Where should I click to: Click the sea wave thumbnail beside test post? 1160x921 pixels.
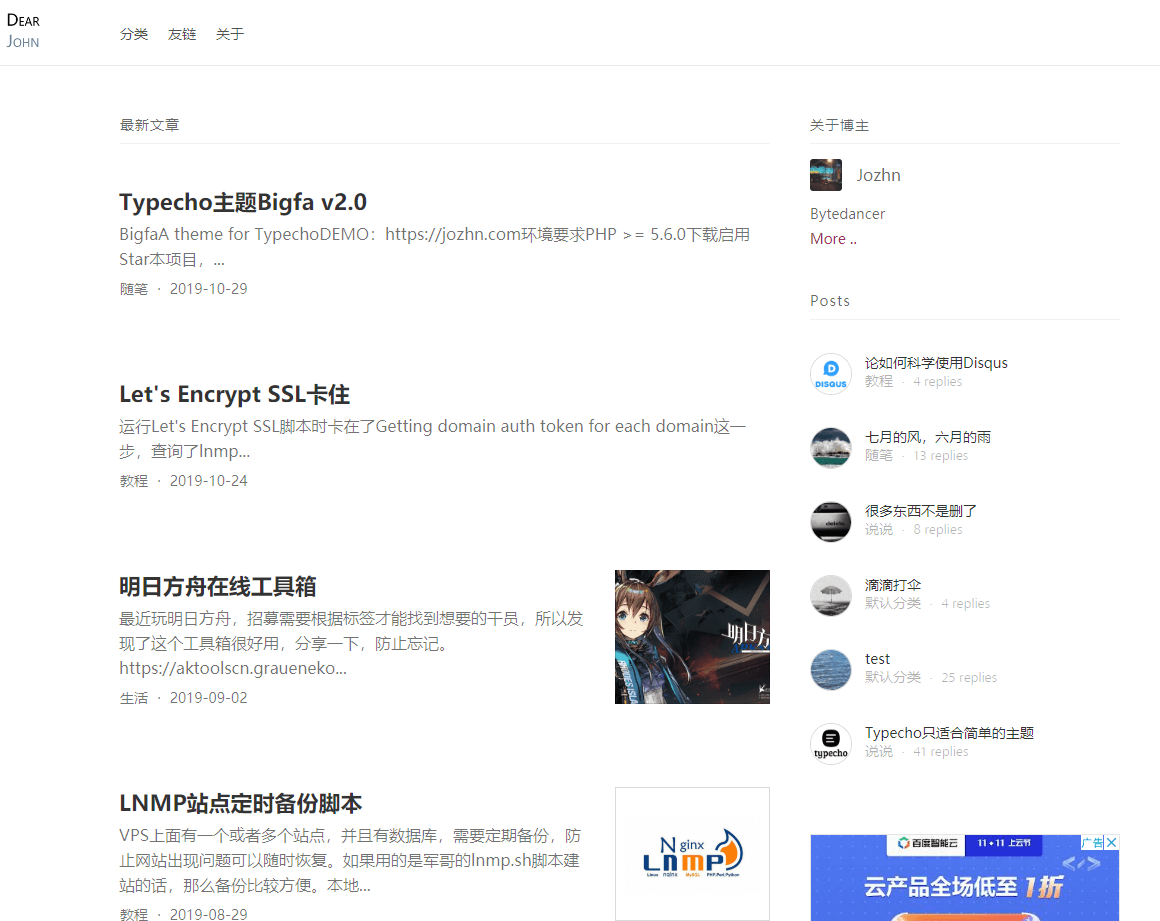click(831, 669)
